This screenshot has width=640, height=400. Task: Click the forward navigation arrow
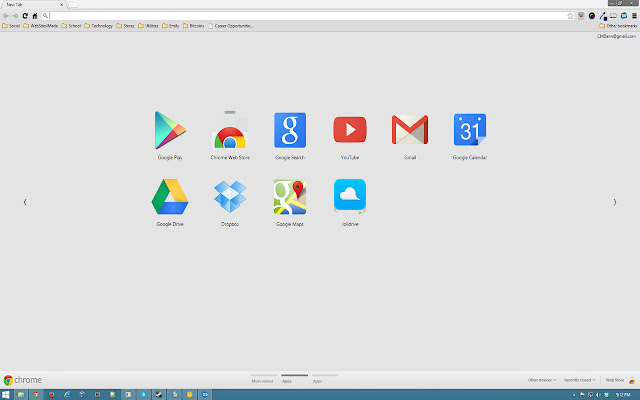click(15, 16)
